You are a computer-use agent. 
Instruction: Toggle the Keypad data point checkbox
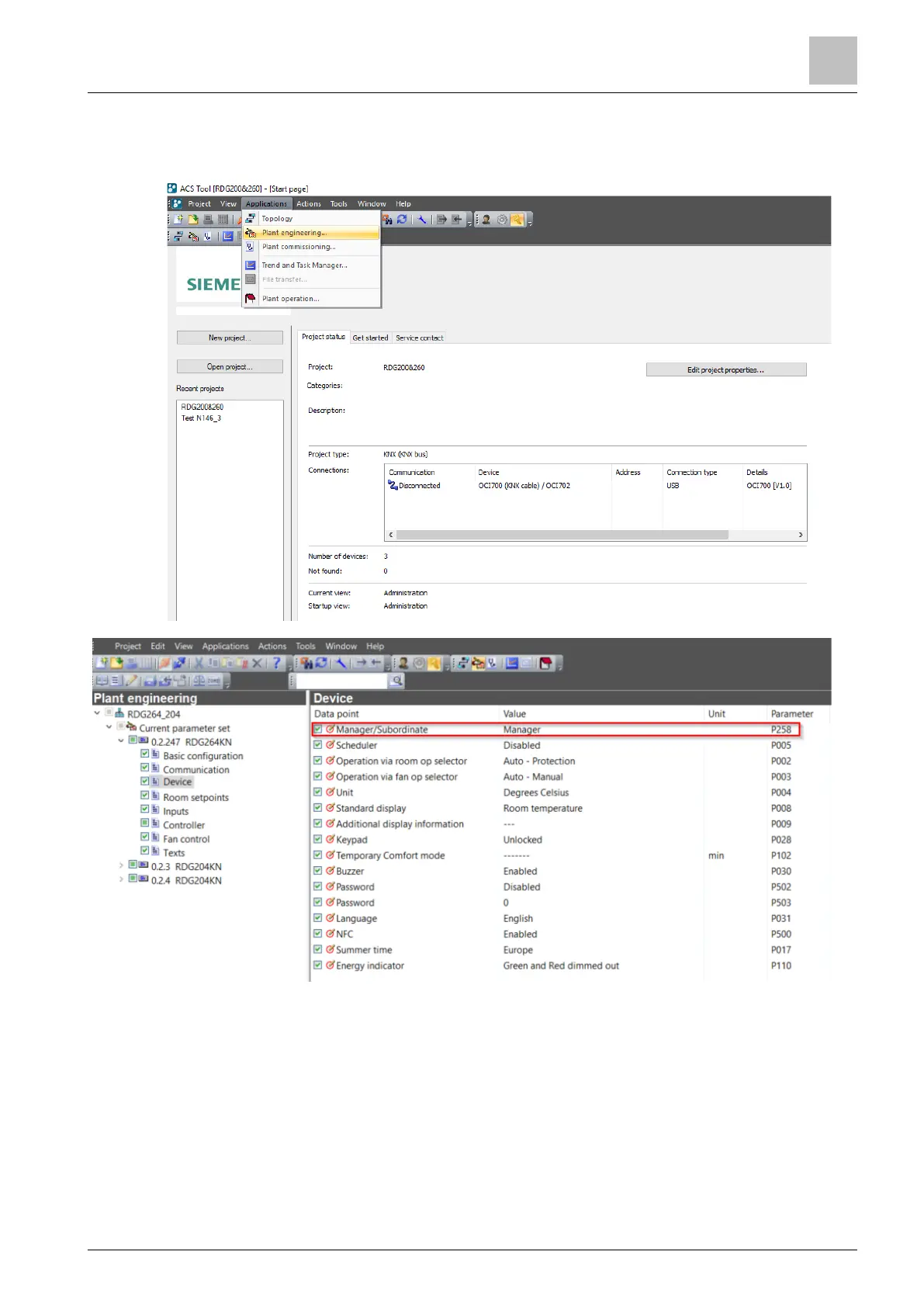[x=317, y=839]
